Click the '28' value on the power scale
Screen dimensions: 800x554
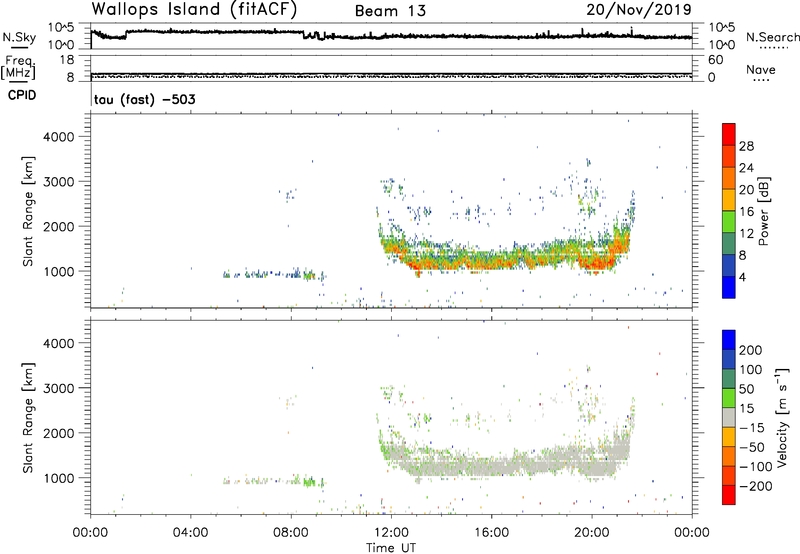click(746, 146)
